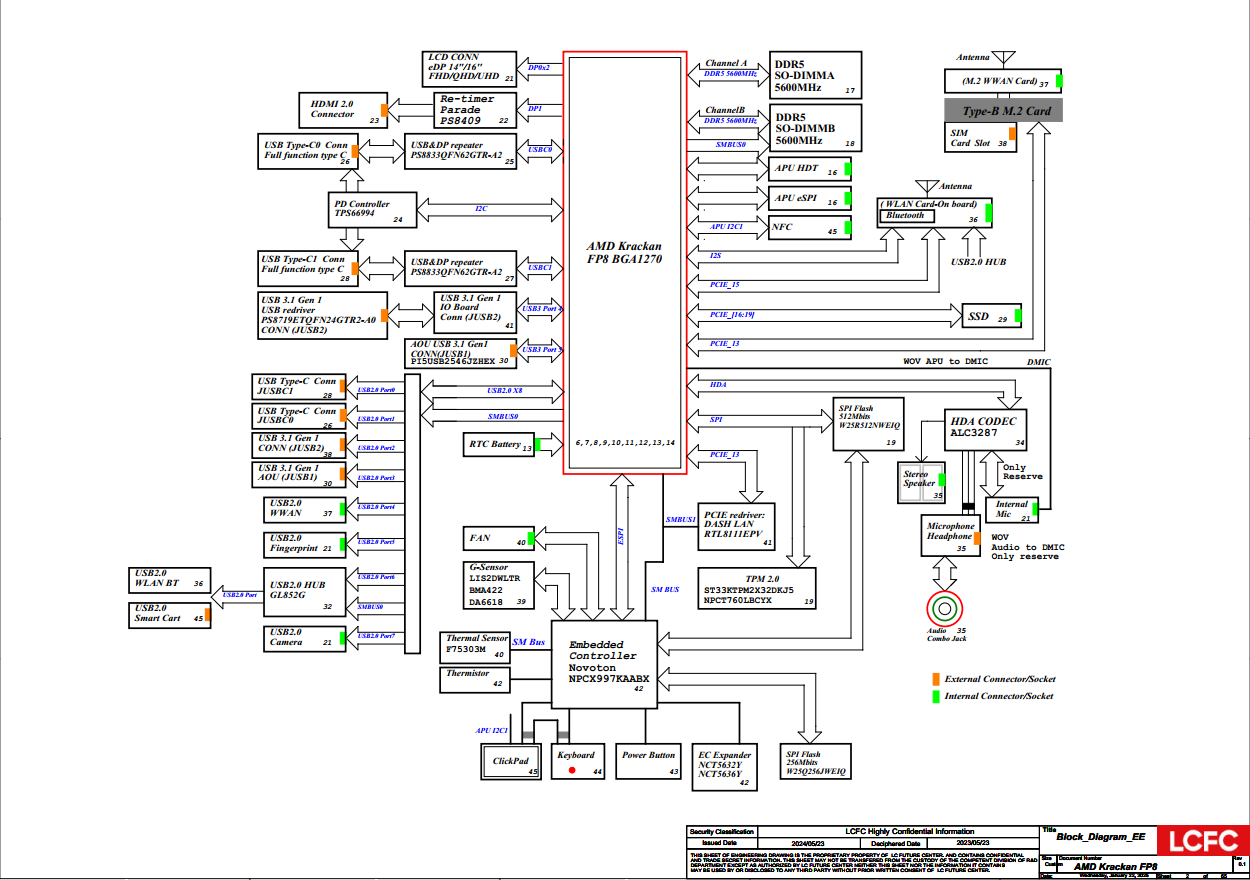Select the green Internal Connector/Socket legend swatch
Screen dimensions: 1250x880
pos(936,696)
